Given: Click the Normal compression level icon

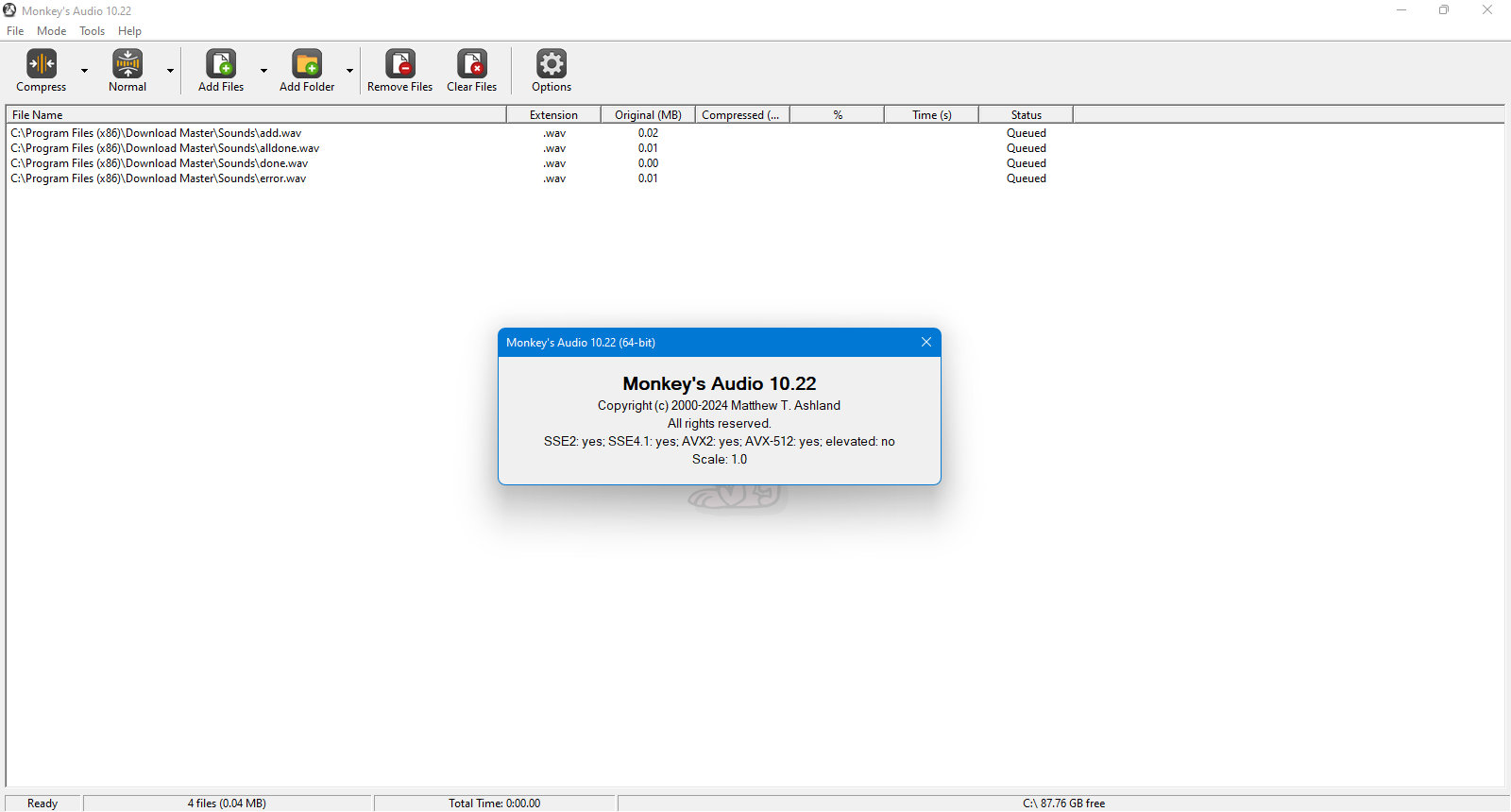Looking at the screenshot, I should [127, 63].
